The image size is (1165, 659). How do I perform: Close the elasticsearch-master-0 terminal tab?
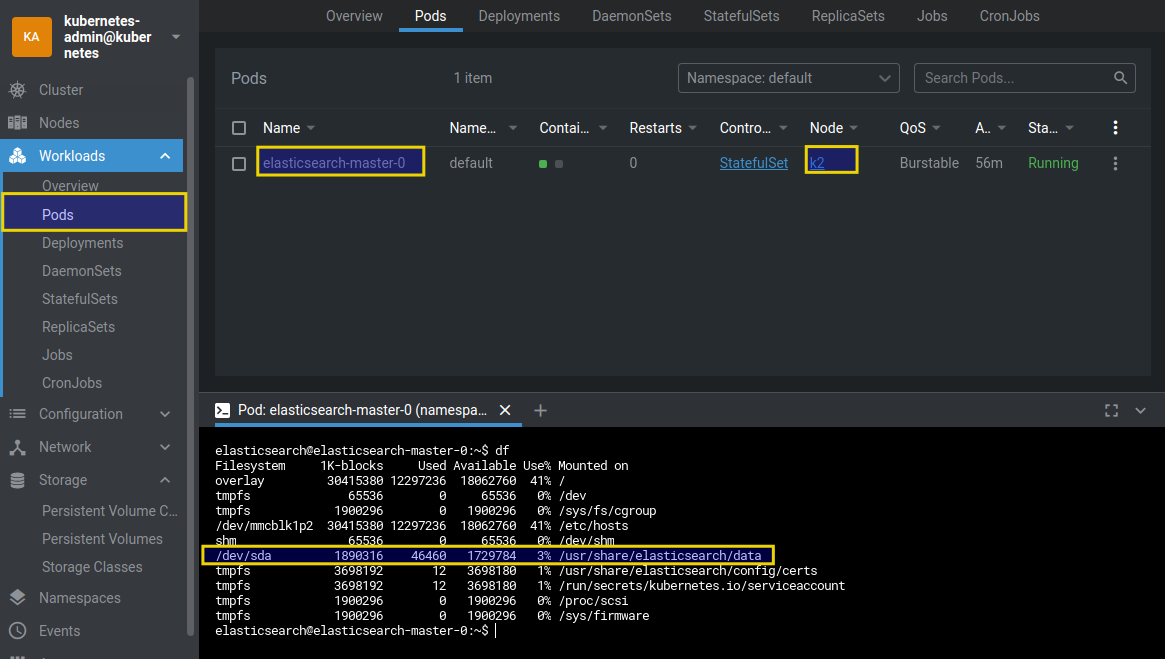pos(505,410)
